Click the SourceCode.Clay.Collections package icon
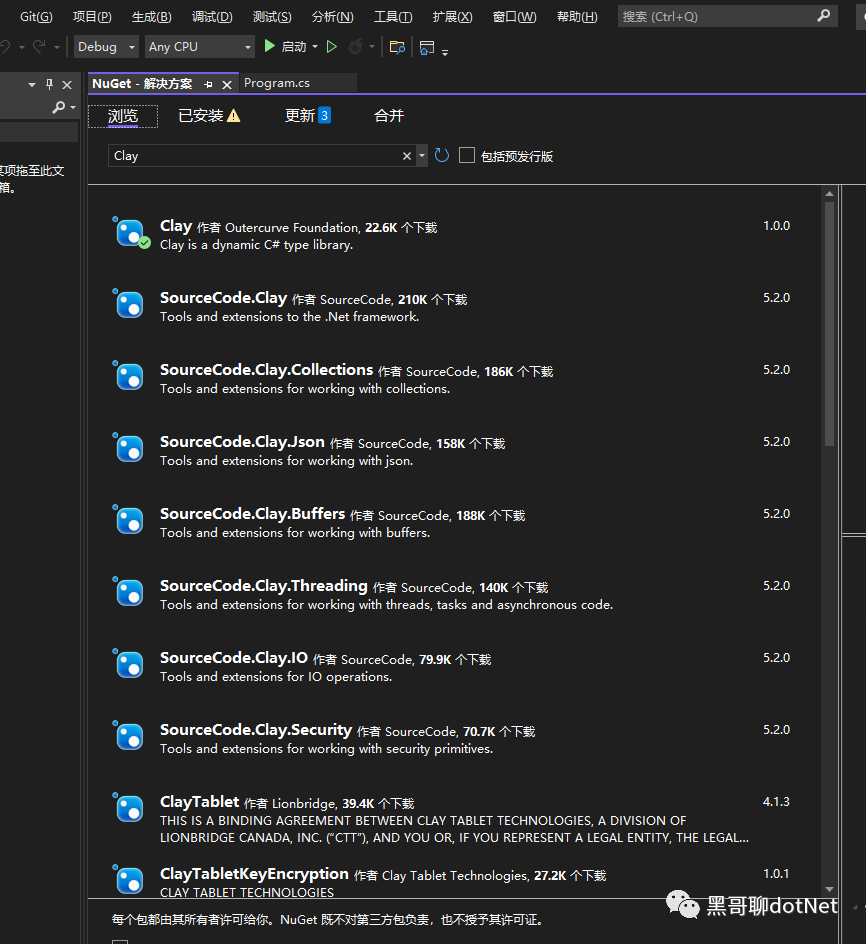866x944 pixels. 128,376
